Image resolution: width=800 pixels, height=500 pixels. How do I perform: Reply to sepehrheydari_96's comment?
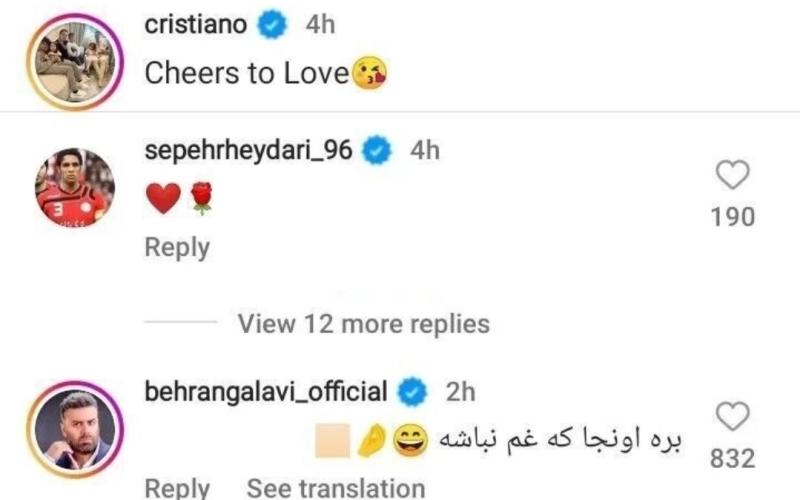tap(177, 248)
